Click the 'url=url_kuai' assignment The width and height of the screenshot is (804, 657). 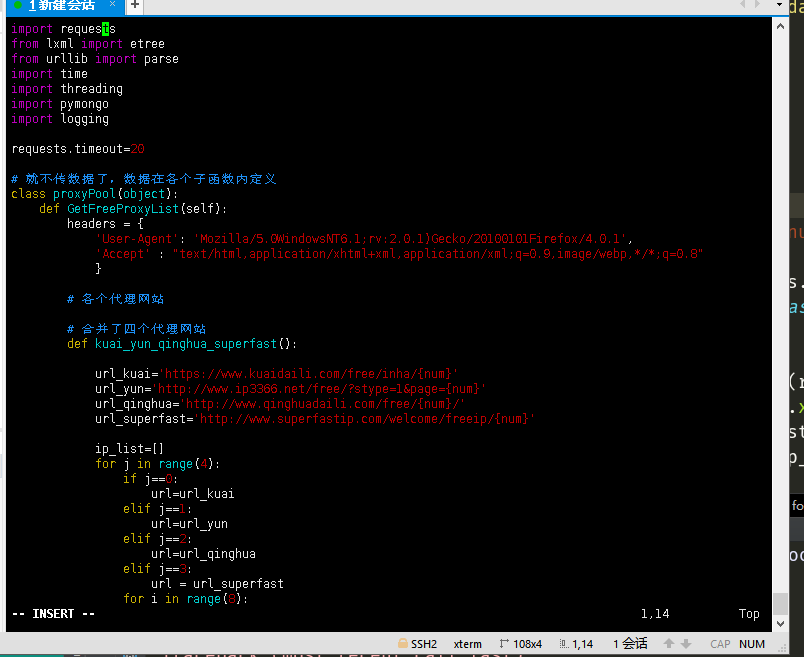coord(192,494)
